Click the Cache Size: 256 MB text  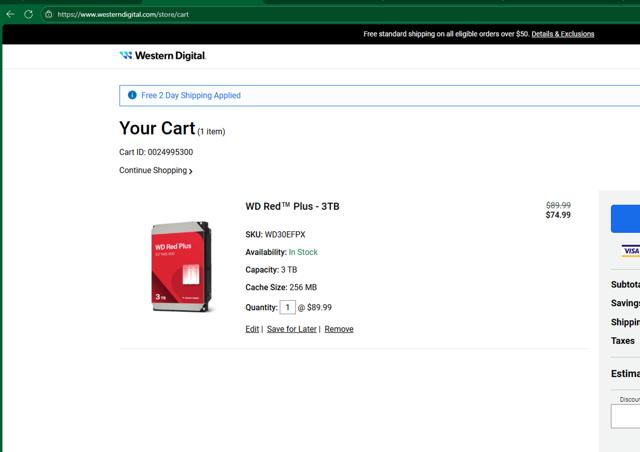point(281,287)
